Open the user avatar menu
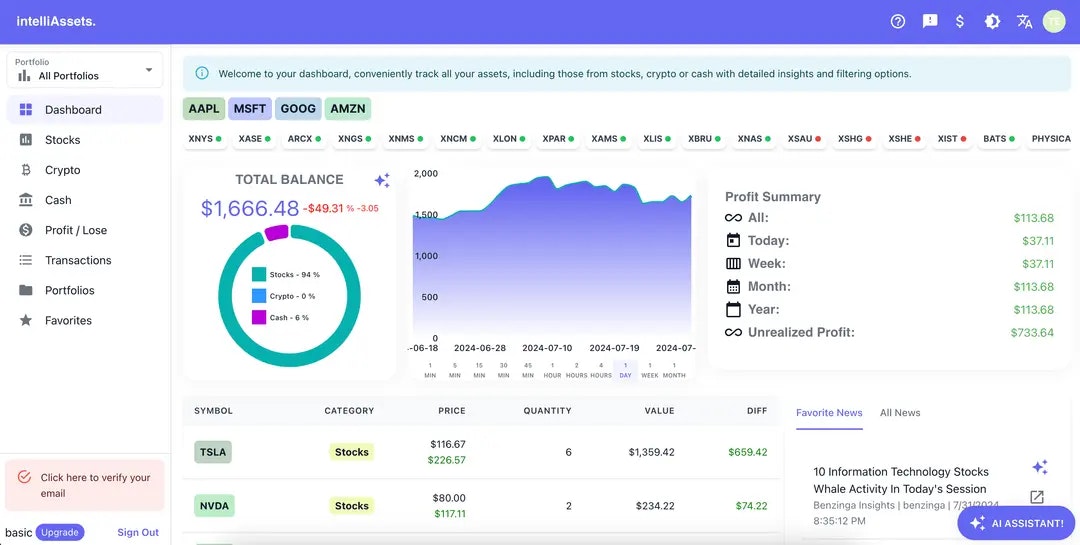1080x545 pixels. pos(1054,21)
